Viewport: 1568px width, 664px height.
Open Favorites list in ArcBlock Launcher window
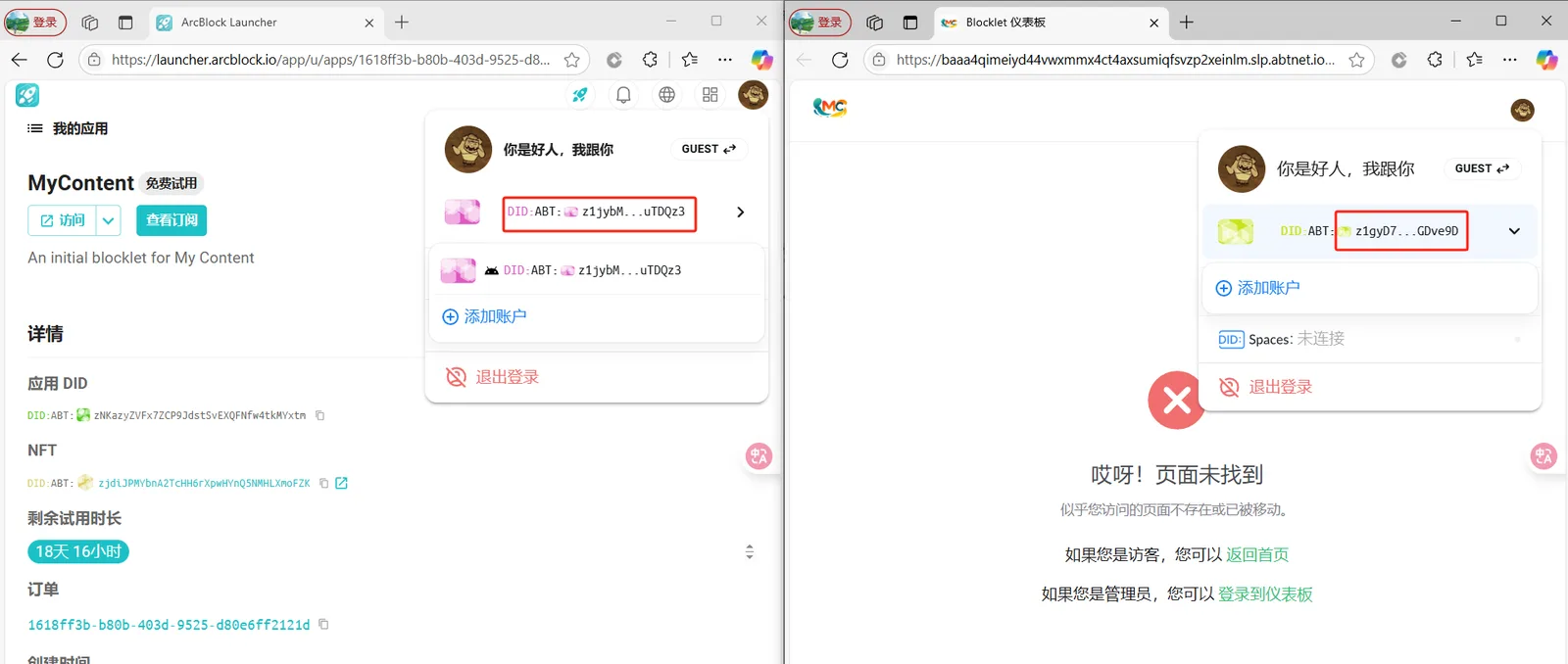(x=690, y=60)
